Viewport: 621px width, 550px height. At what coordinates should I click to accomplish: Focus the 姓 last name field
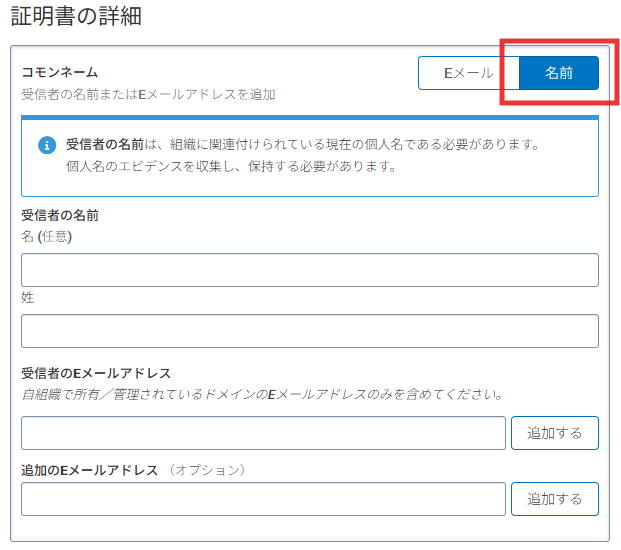(x=310, y=331)
